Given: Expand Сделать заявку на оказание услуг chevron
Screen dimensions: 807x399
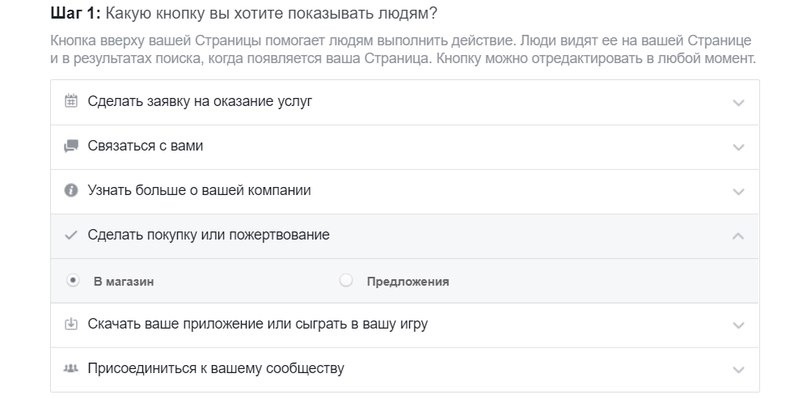Looking at the screenshot, I should 739,103.
